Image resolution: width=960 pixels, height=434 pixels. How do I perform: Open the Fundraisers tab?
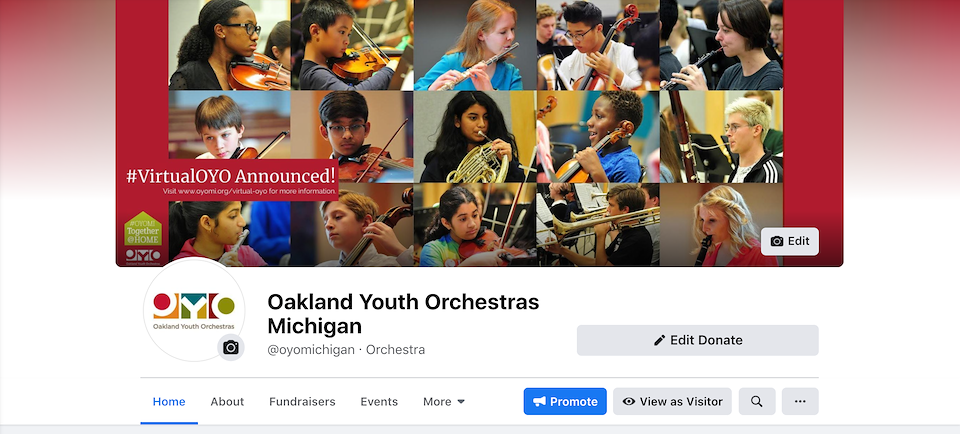[x=302, y=402]
